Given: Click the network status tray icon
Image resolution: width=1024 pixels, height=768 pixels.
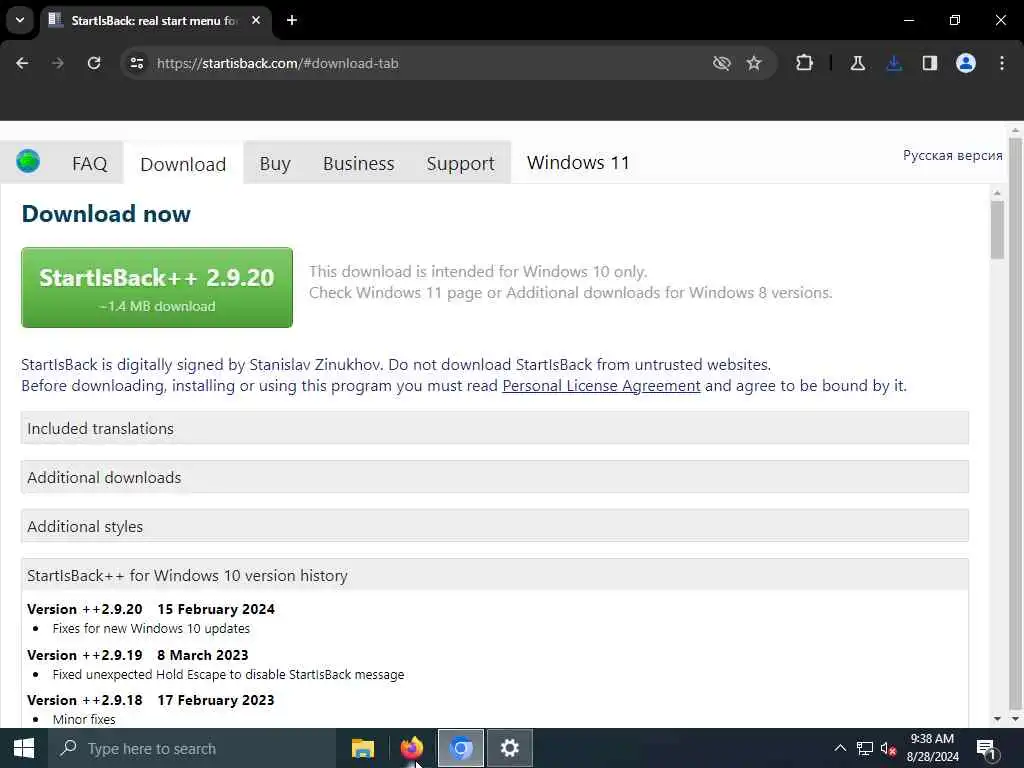Looking at the screenshot, I should coord(865,748).
